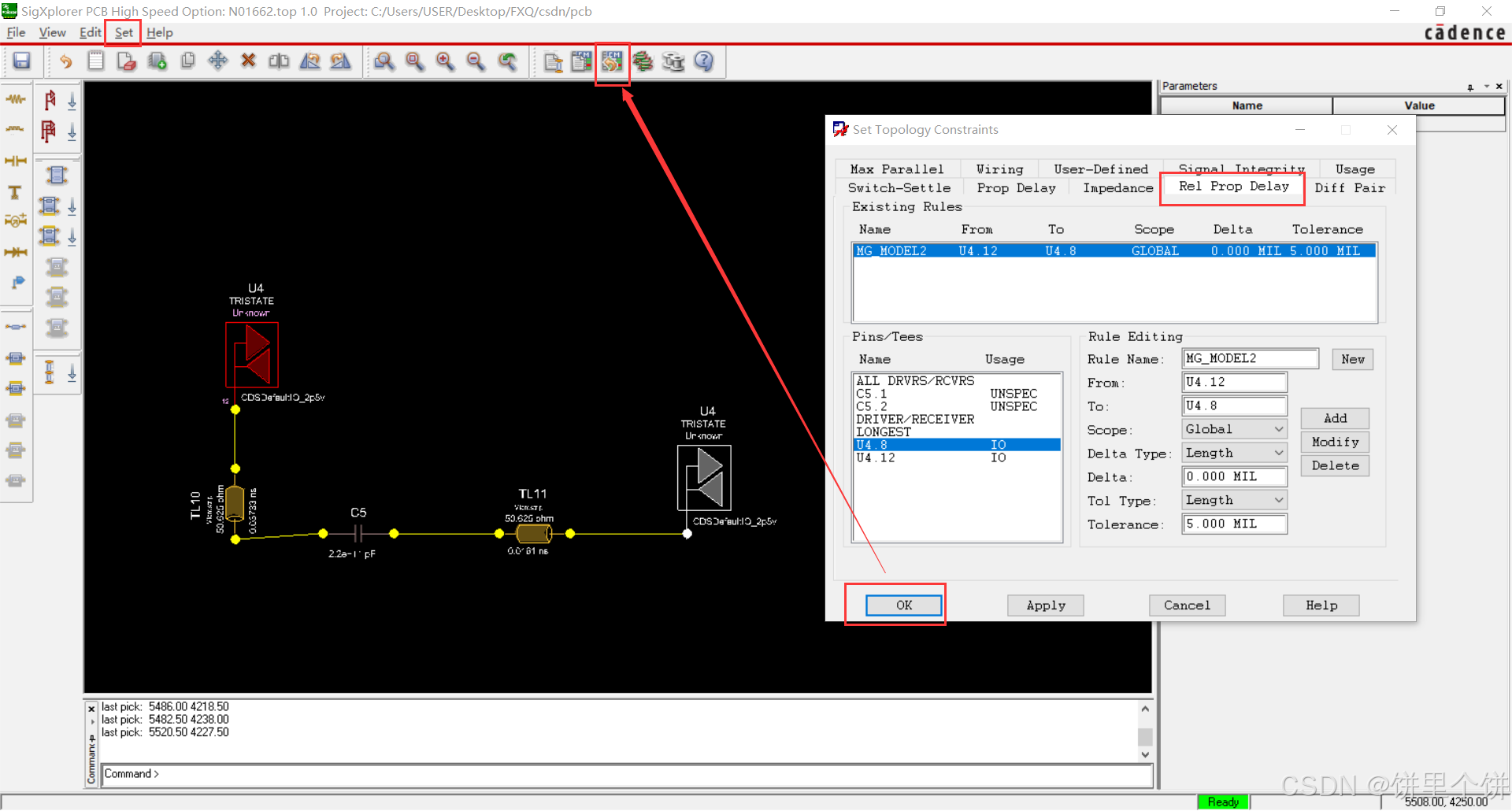Open the View menu
Viewport: 1512px width, 811px height.
[x=53, y=32]
